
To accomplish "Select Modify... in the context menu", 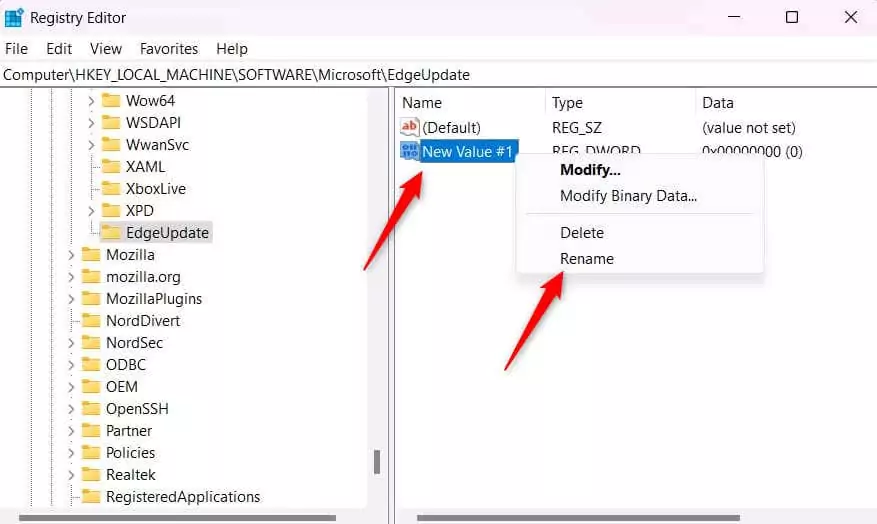I will coord(590,170).
